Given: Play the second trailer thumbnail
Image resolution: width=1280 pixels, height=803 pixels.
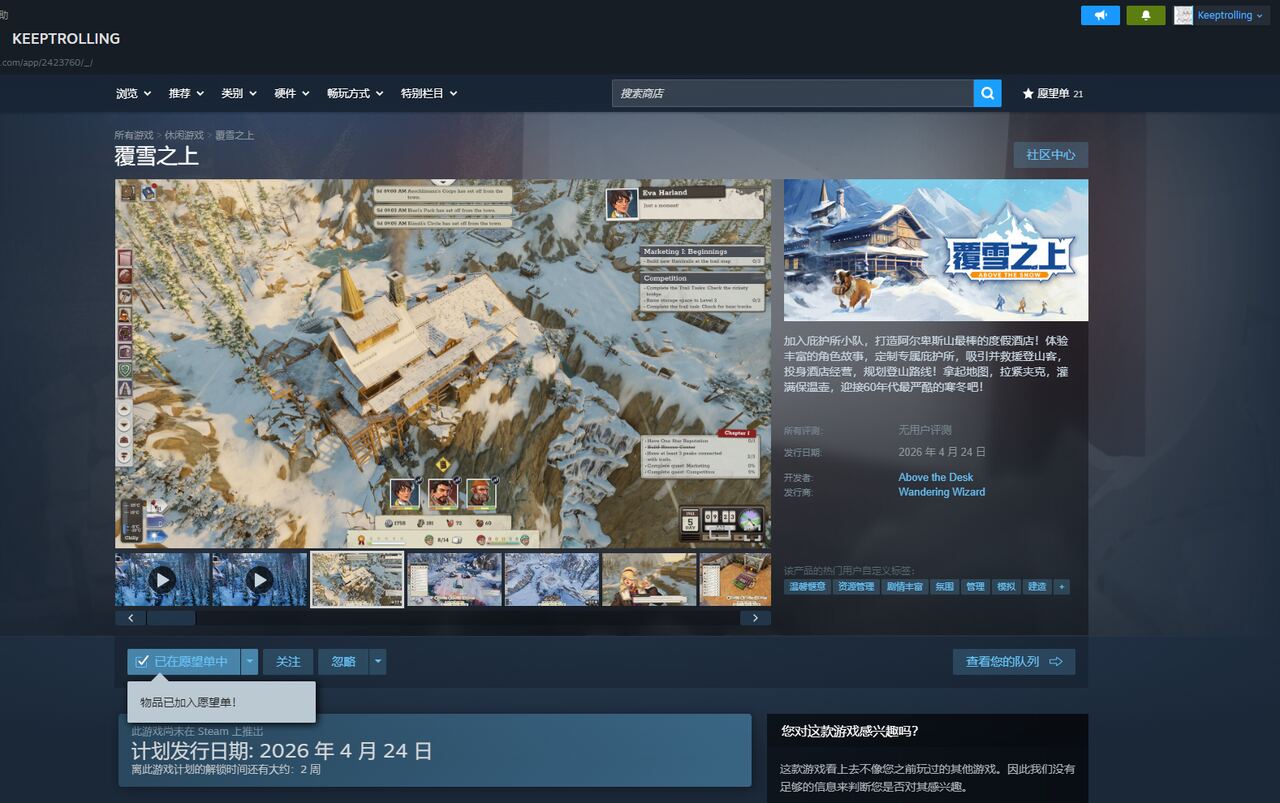Looking at the screenshot, I should pyautogui.click(x=259, y=579).
